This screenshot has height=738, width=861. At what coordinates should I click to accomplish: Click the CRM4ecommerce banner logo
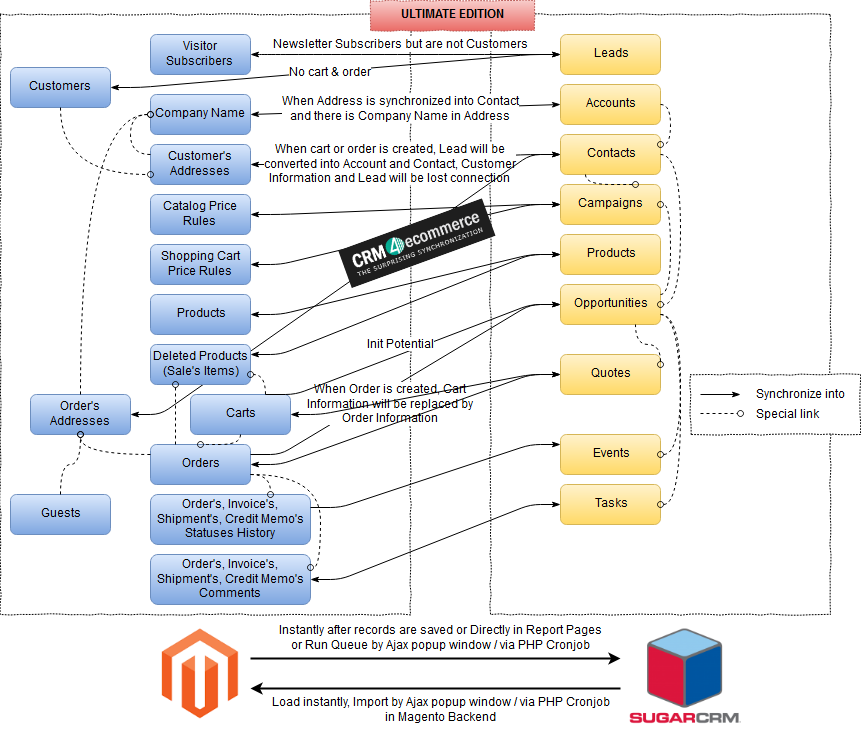(x=417, y=242)
